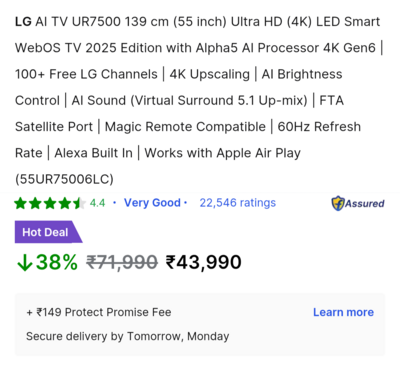Screen dimensions: 400x366
Task: Click the ₹149 Protect Promise Fee text
Action: 99,312
